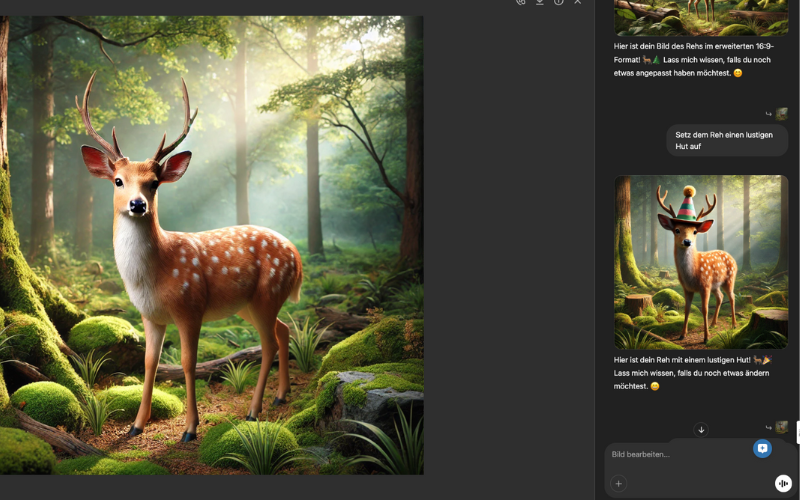The height and width of the screenshot is (500, 800).
Task: Close the image viewer
Action: click(x=578, y=2)
